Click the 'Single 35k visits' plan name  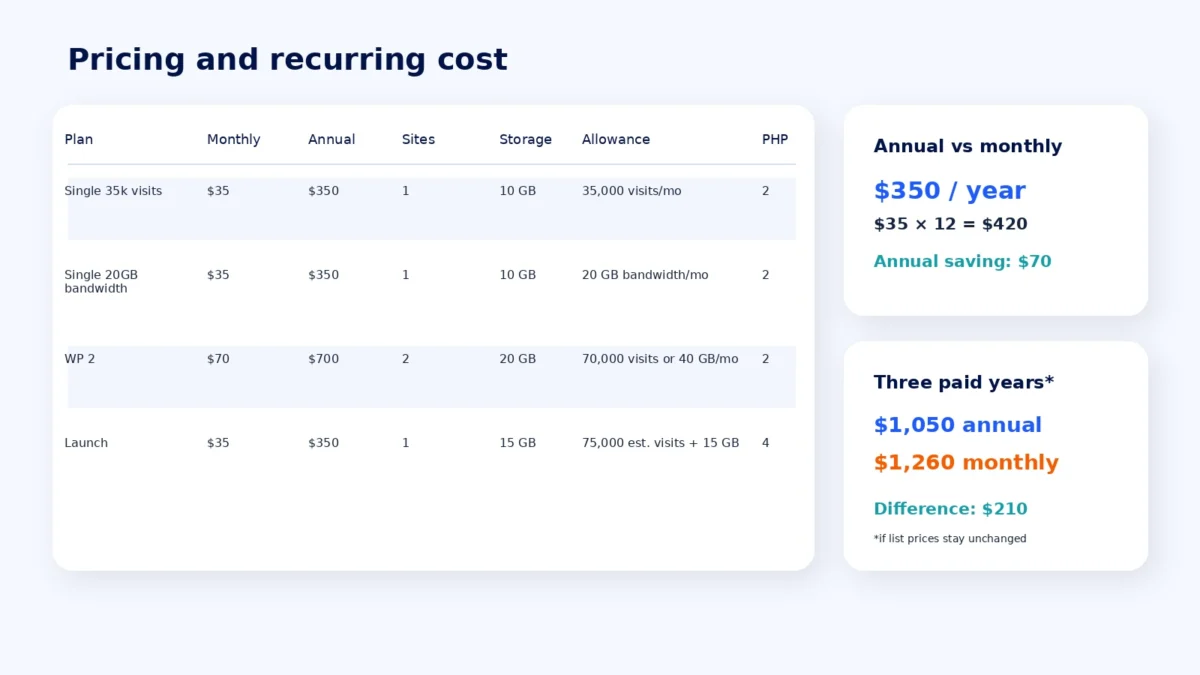[113, 191]
